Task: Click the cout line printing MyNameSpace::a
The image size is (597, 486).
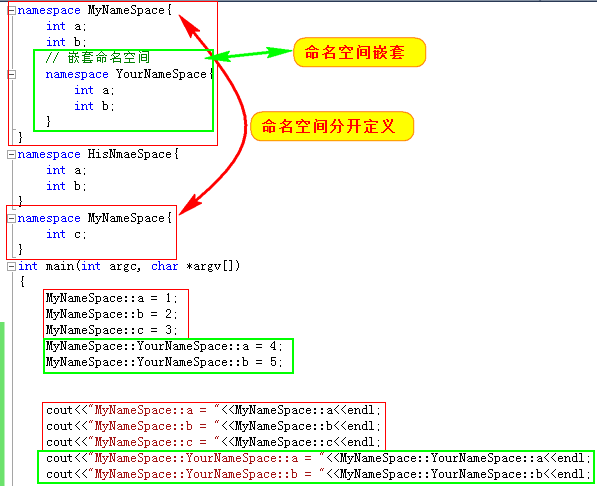Action: pyautogui.click(x=213, y=410)
